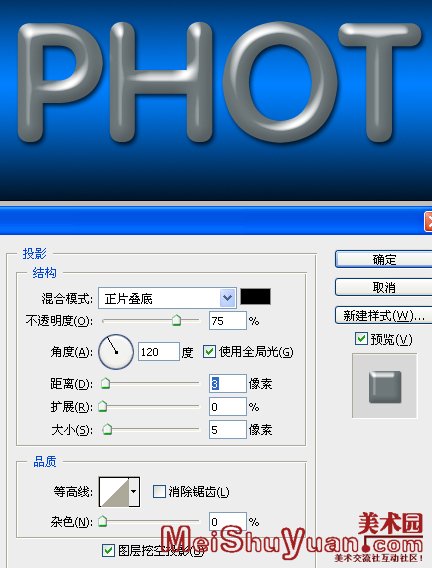Toggle the 预览 preview checkbox
Viewport: 432px width, 568px height.
361,339
